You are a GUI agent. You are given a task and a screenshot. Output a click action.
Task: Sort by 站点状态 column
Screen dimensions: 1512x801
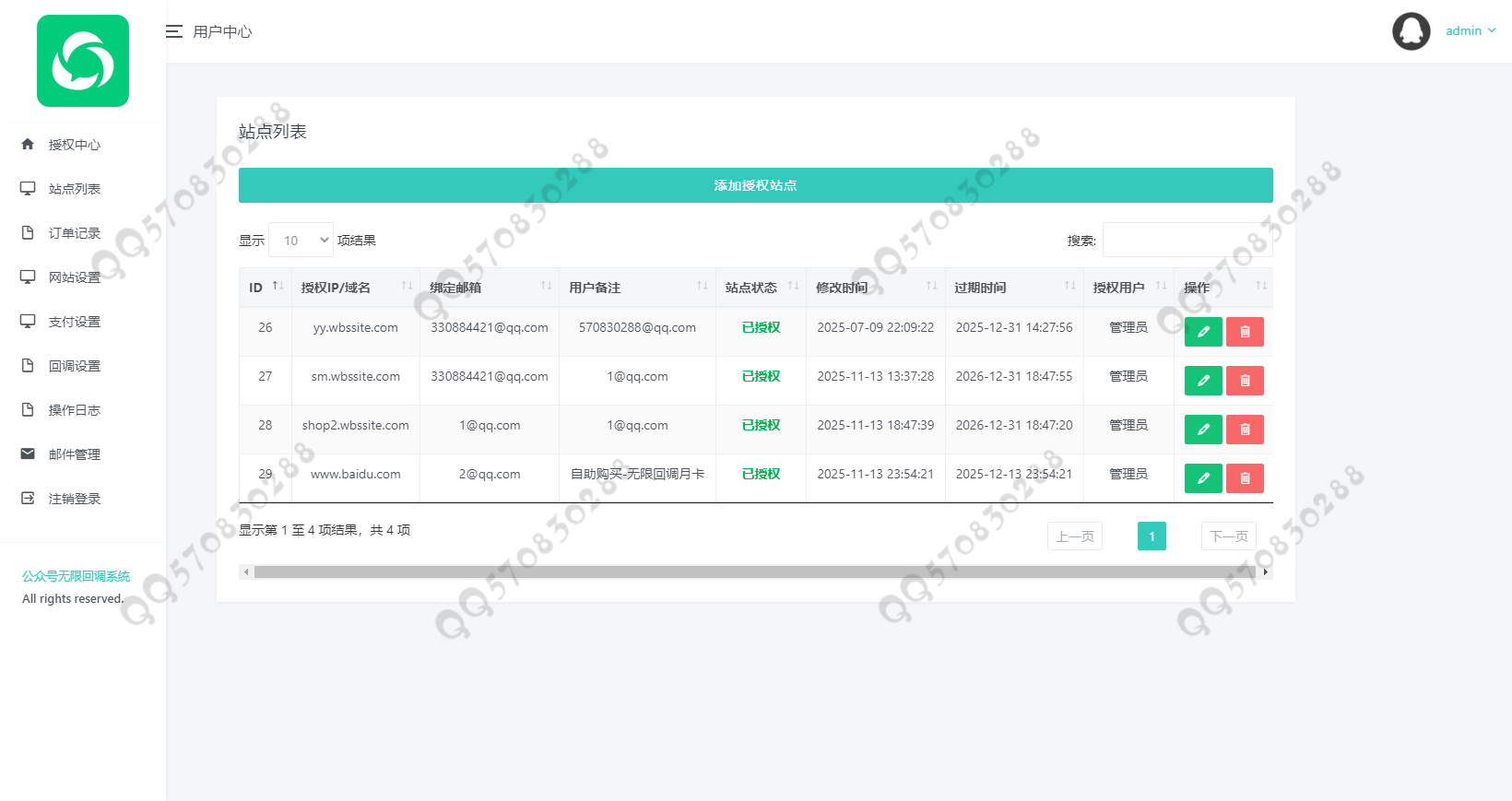coord(762,288)
